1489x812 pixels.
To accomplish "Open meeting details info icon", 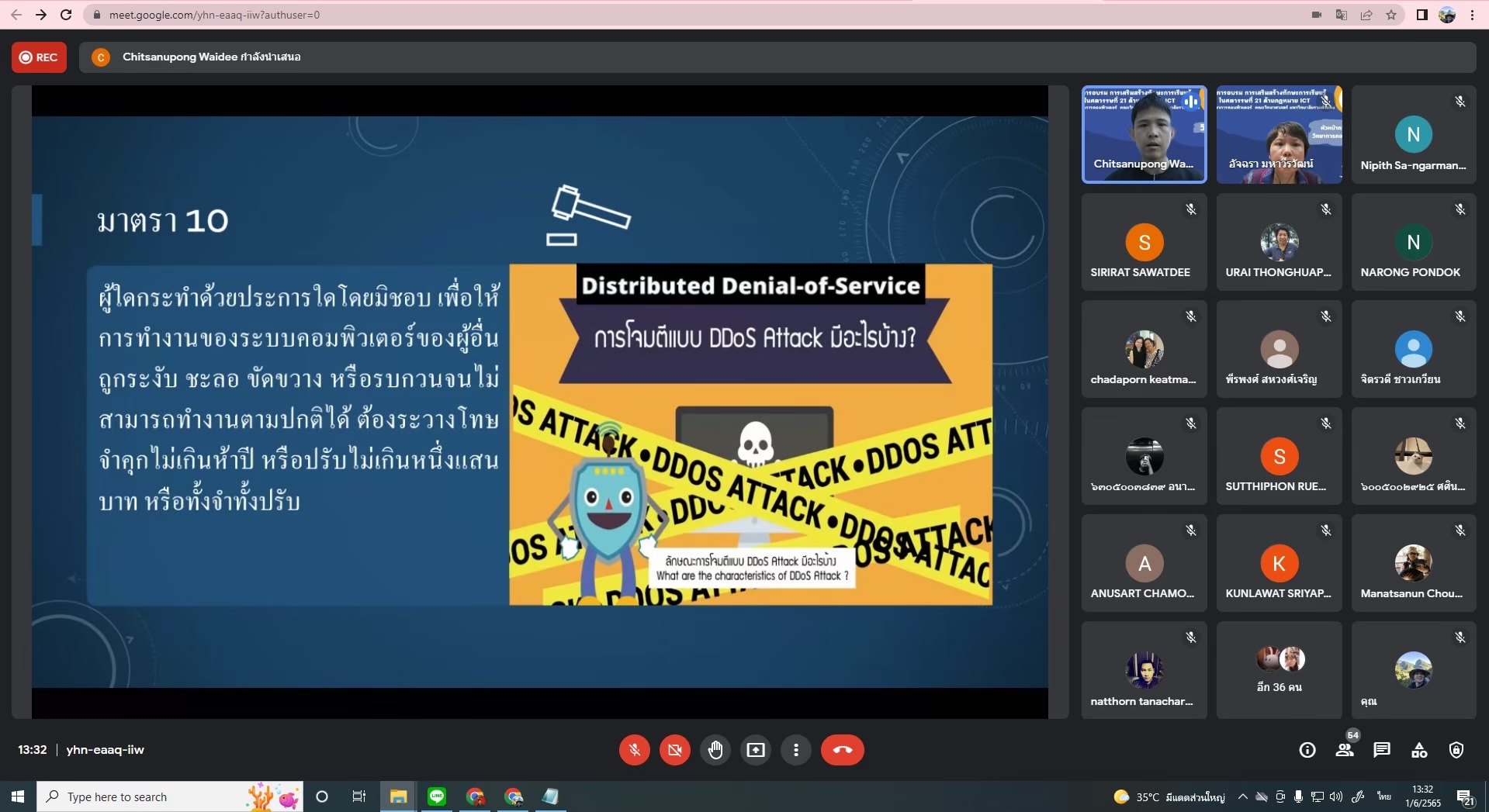I will (1307, 750).
